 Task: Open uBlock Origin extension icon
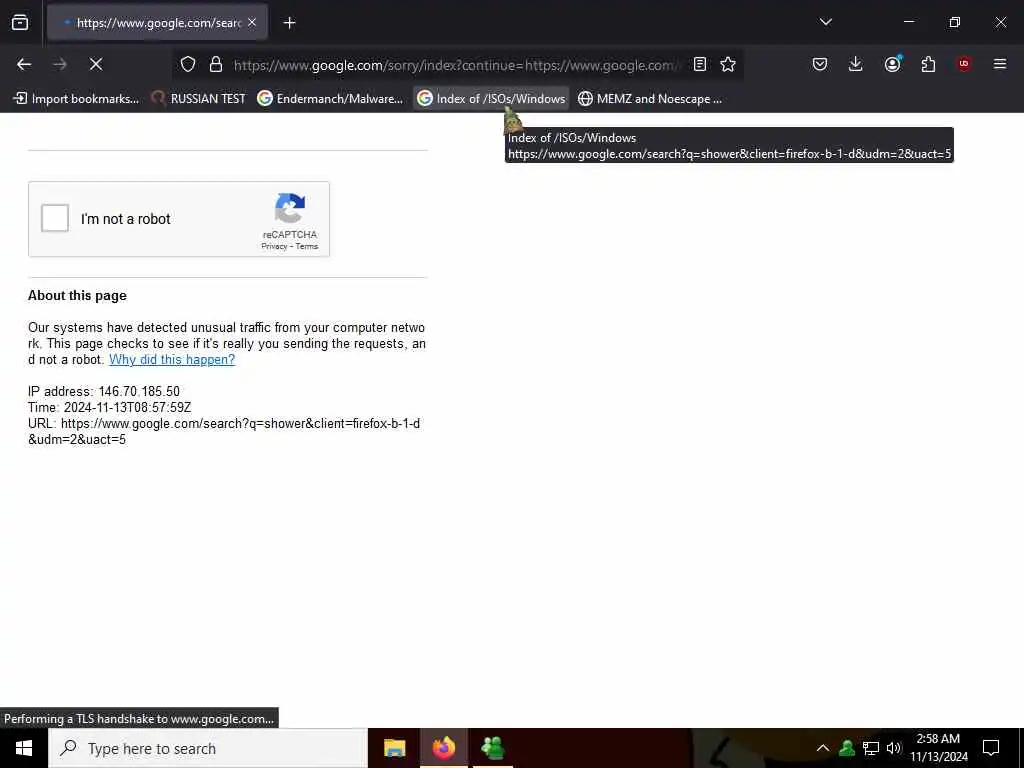point(964,63)
